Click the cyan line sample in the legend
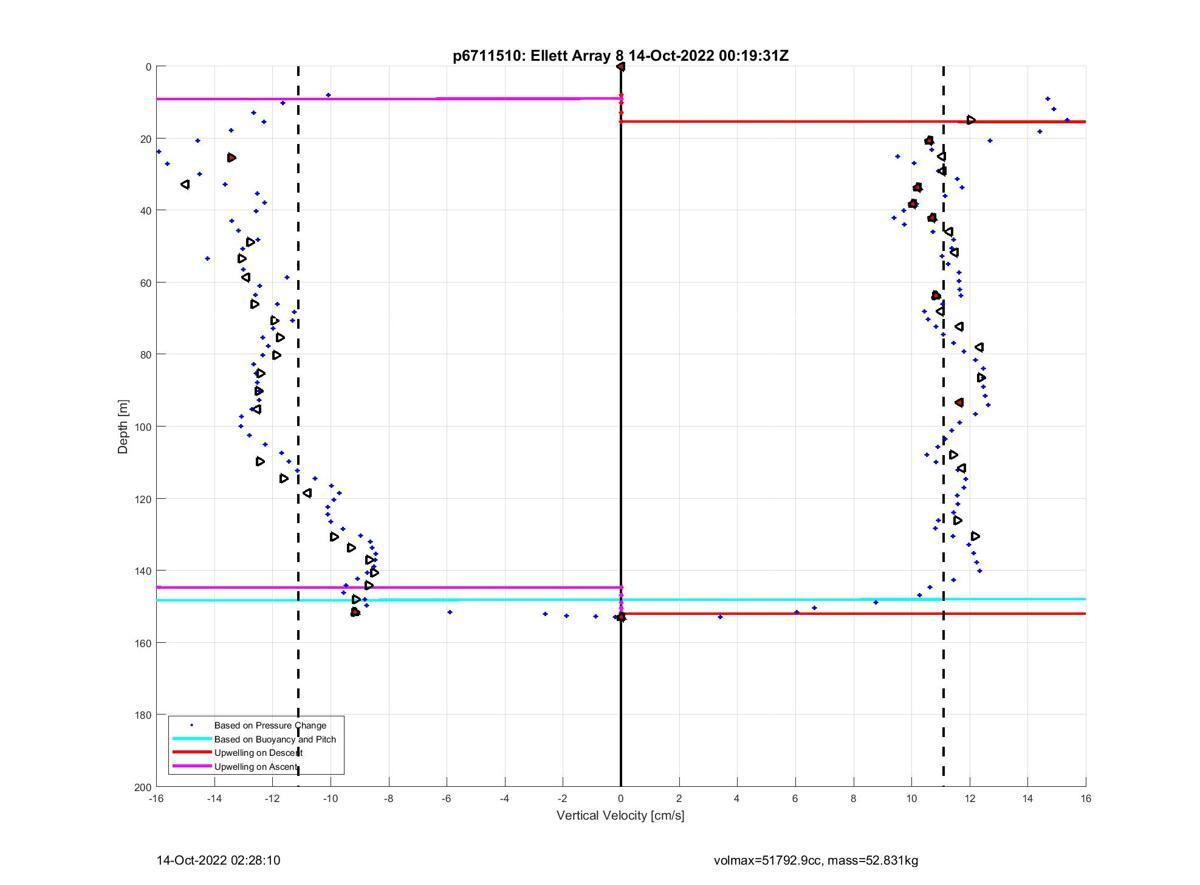 click(191, 739)
